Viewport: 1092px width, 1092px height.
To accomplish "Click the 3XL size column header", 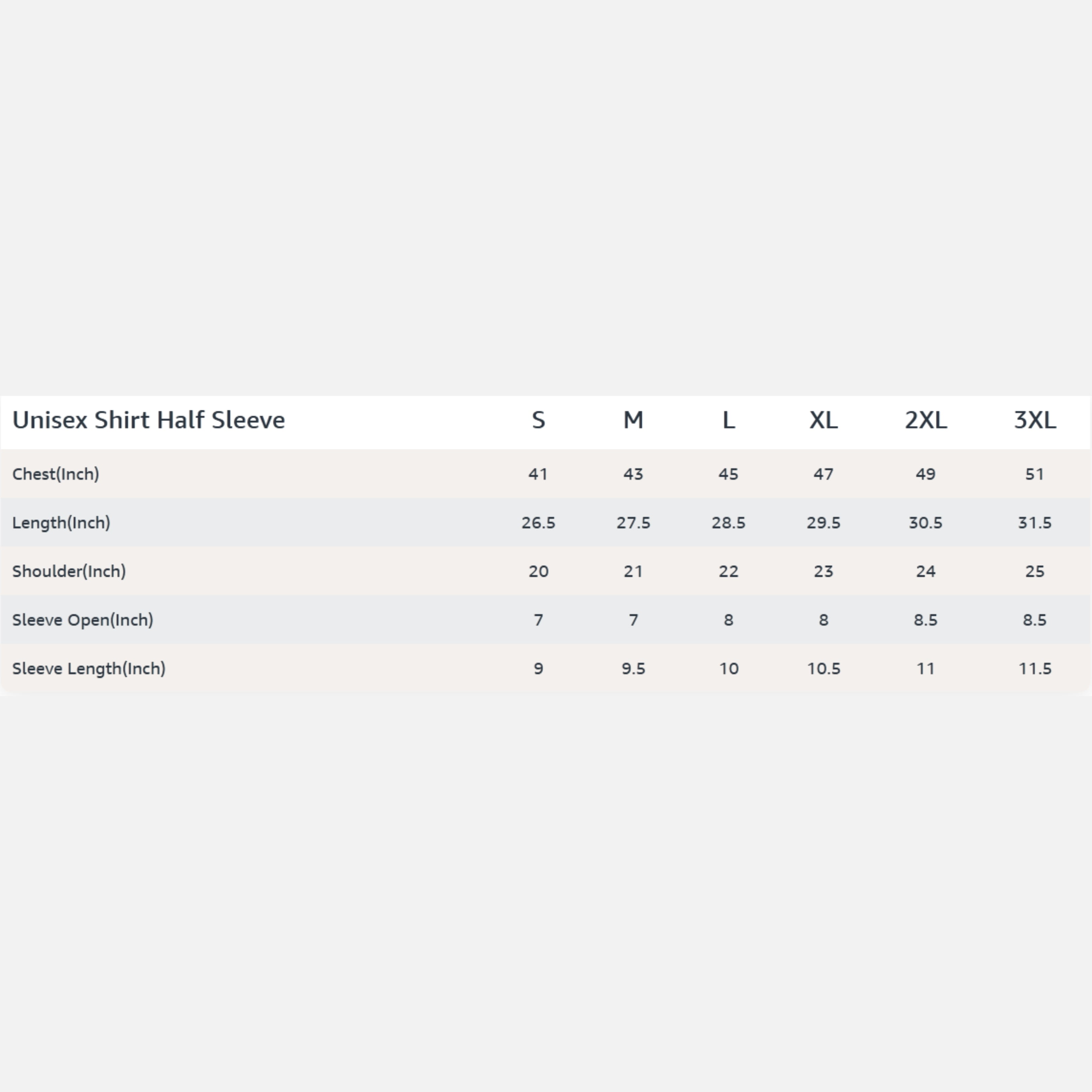I will [x=1035, y=421].
